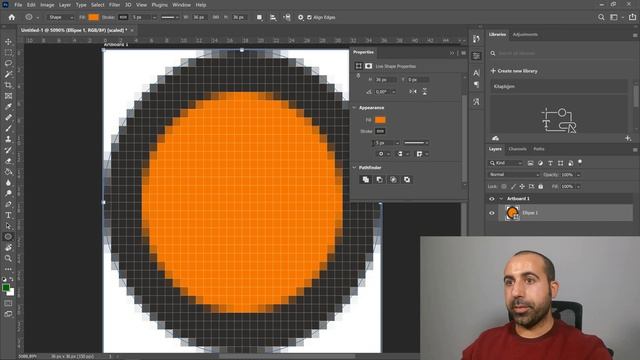Collapse the Pathfinder section
Screen dimensions: 640x360
click(x=354, y=168)
